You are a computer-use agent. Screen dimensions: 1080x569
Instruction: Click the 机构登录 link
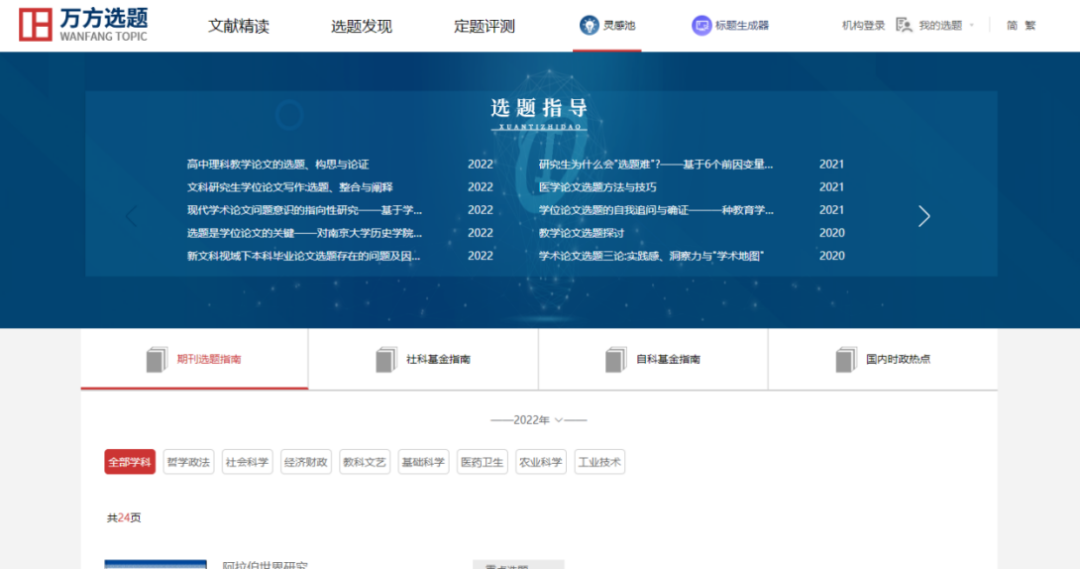863,26
